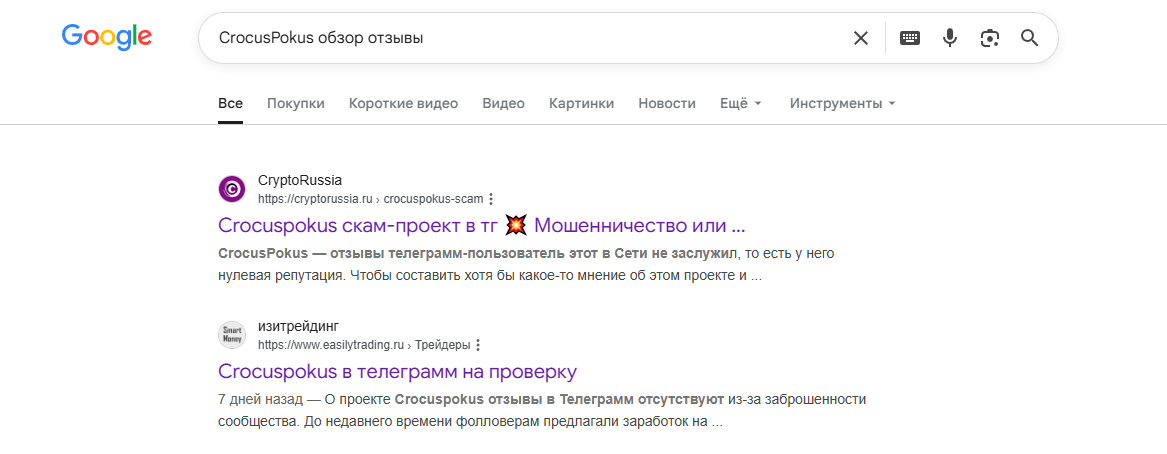Switch to the Покупки tab
Screen dimensions: 1167x454
tap(296, 103)
